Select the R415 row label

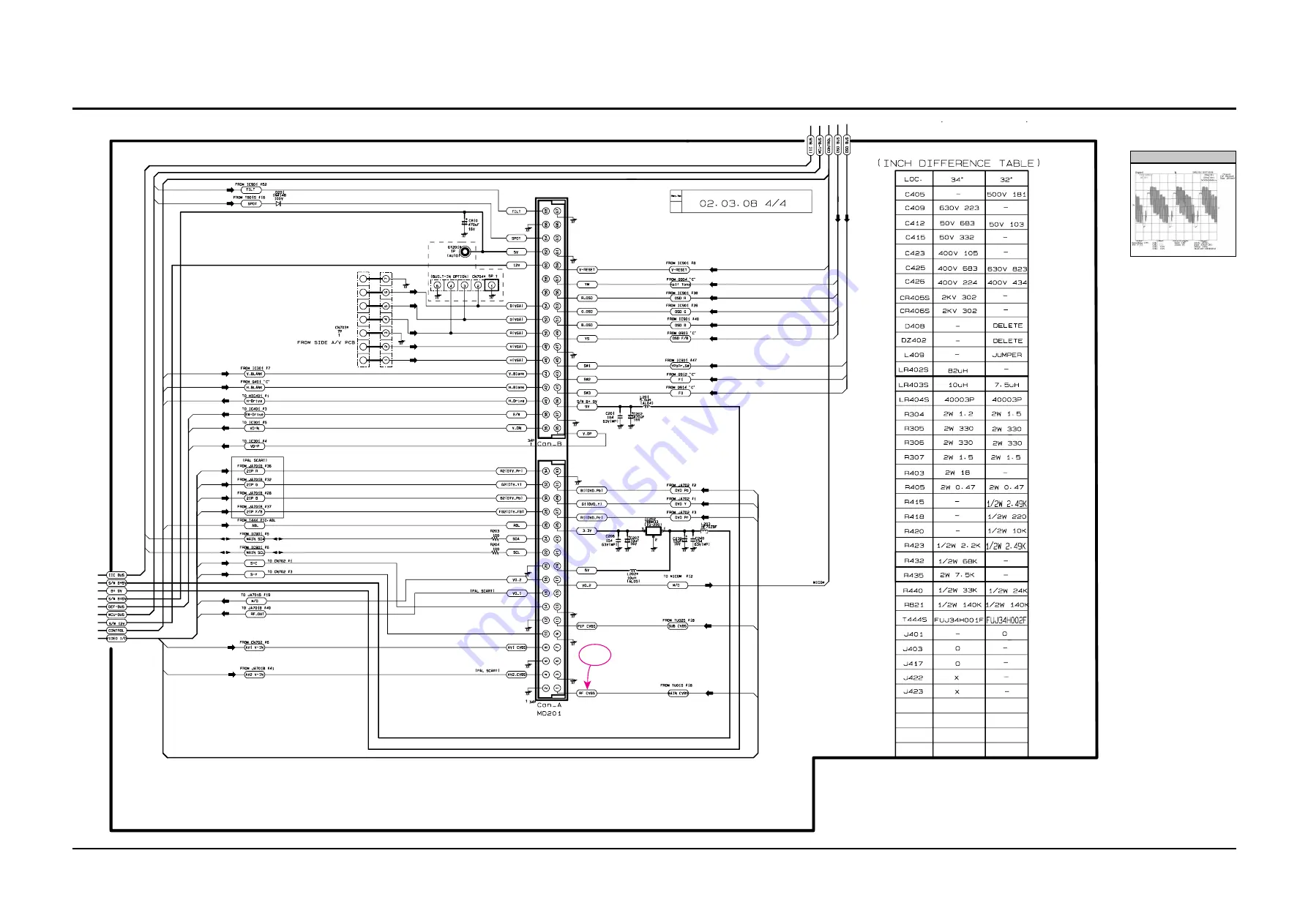pyautogui.click(x=914, y=502)
